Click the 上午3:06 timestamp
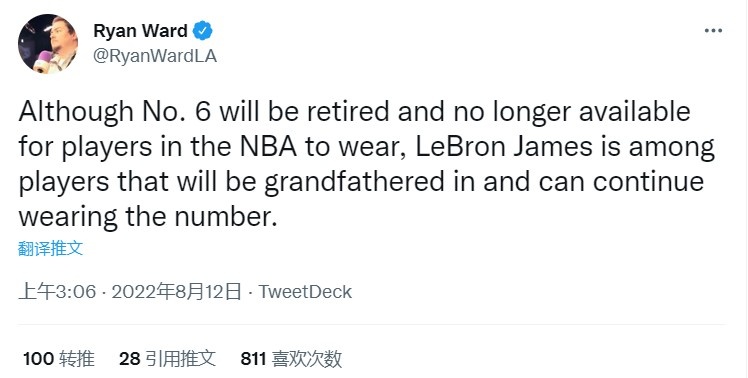The image size is (748, 378). tap(57, 292)
